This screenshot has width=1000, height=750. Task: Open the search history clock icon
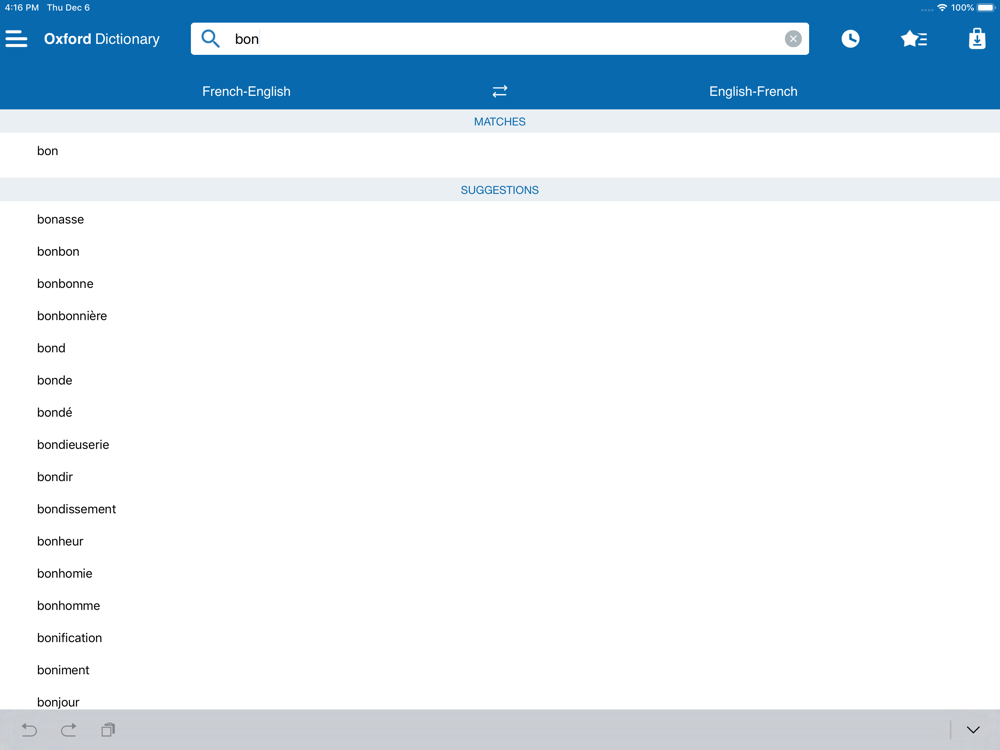coord(850,39)
